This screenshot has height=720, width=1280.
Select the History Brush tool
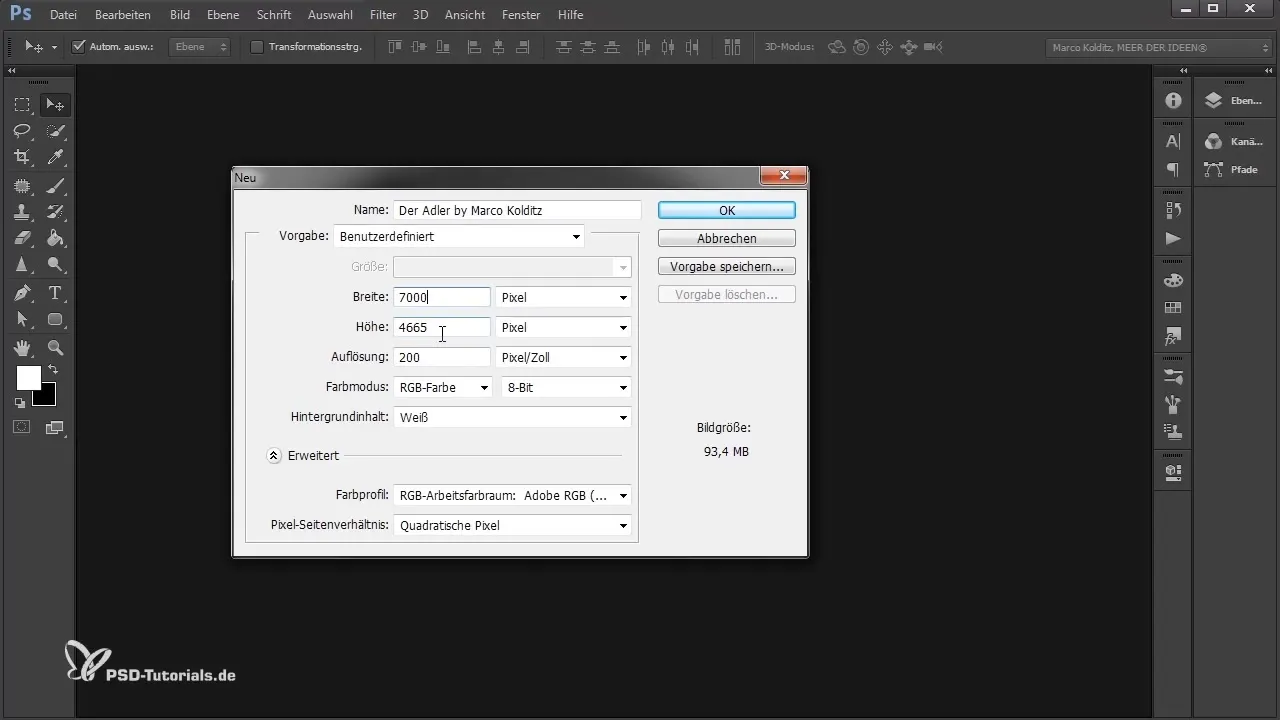pyautogui.click(x=55, y=212)
